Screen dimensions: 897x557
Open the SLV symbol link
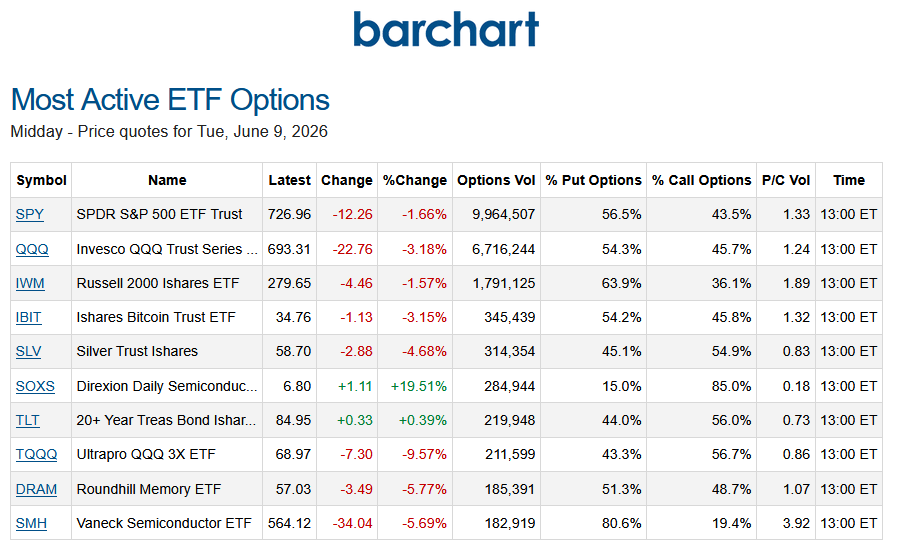[29, 351]
